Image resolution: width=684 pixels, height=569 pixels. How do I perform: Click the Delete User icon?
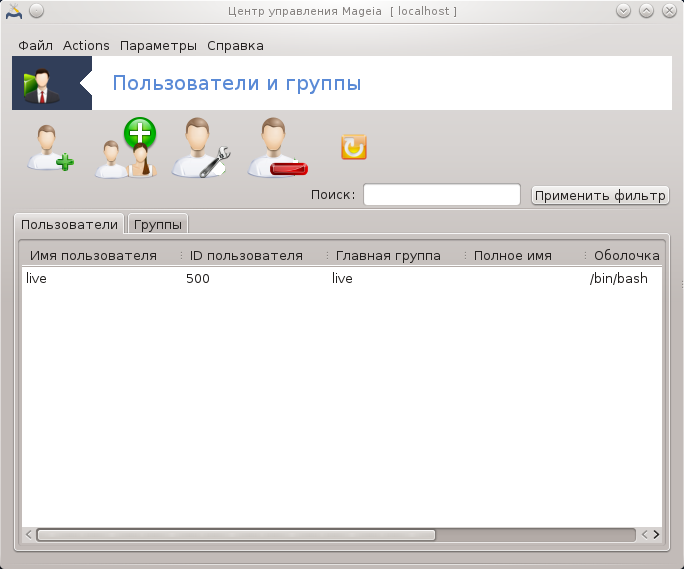coord(277,147)
